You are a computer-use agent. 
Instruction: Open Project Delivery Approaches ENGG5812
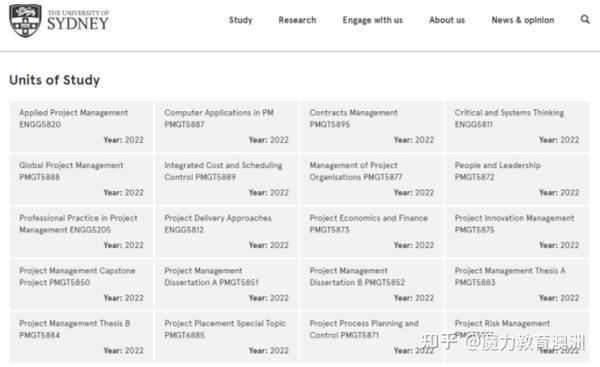(x=227, y=232)
